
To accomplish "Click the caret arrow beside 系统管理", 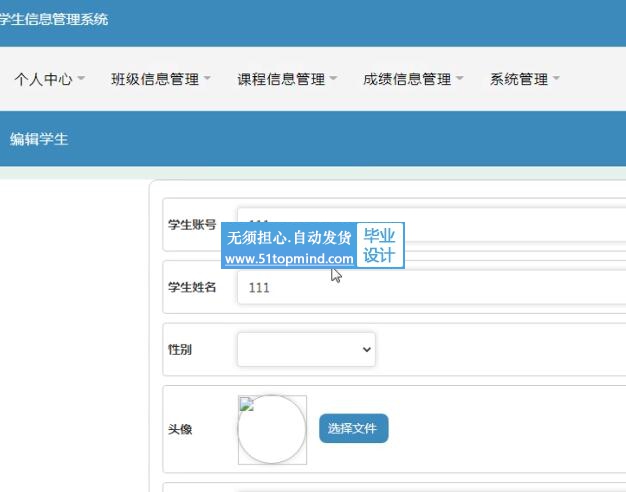I will click(x=556, y=79).
